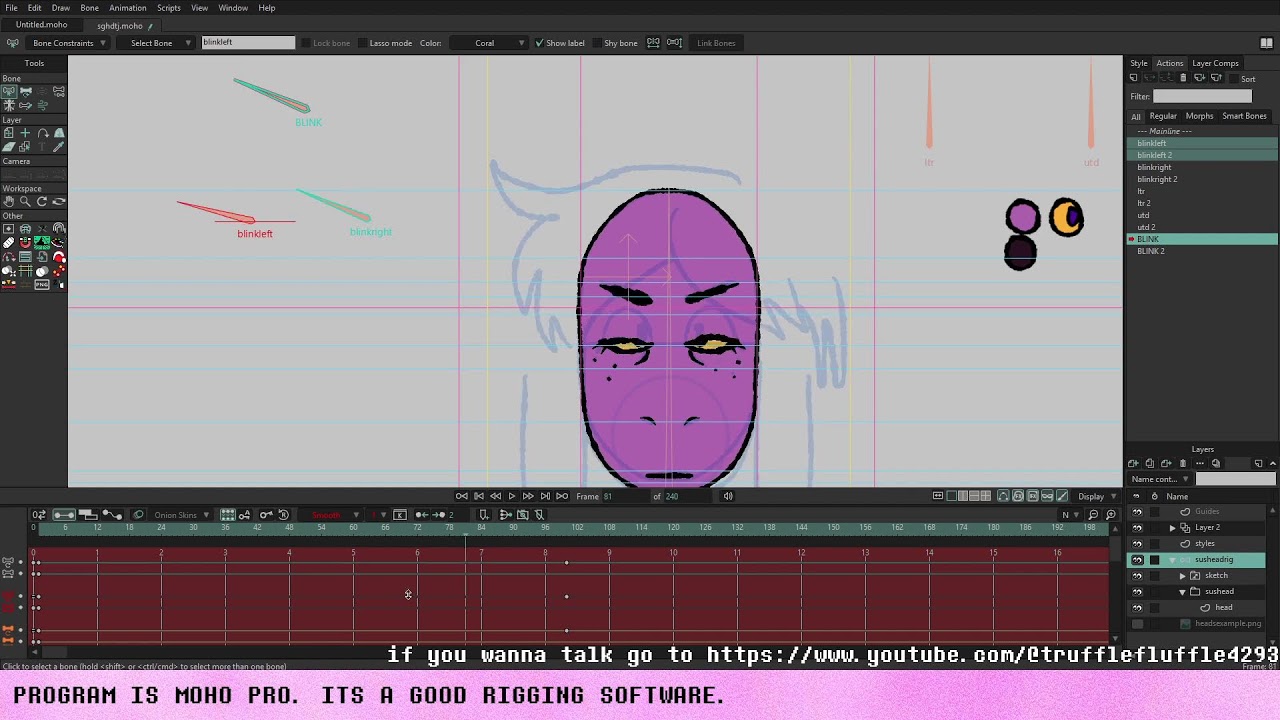Choose the Zoom Workspace magnifier tool
The width and height of the screenshot is (1280, 720).
[26, 201]
